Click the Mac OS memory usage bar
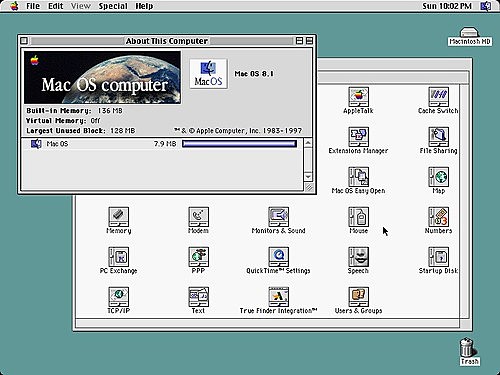500x375 pixels. click(239, 144)
